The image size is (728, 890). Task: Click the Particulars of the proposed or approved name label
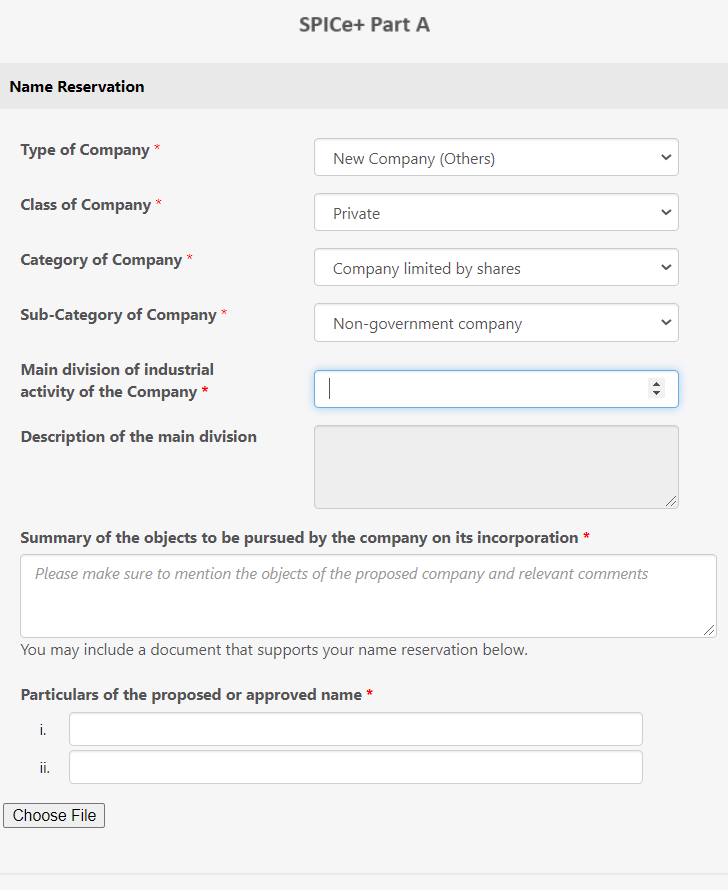(x=191, y=695)
